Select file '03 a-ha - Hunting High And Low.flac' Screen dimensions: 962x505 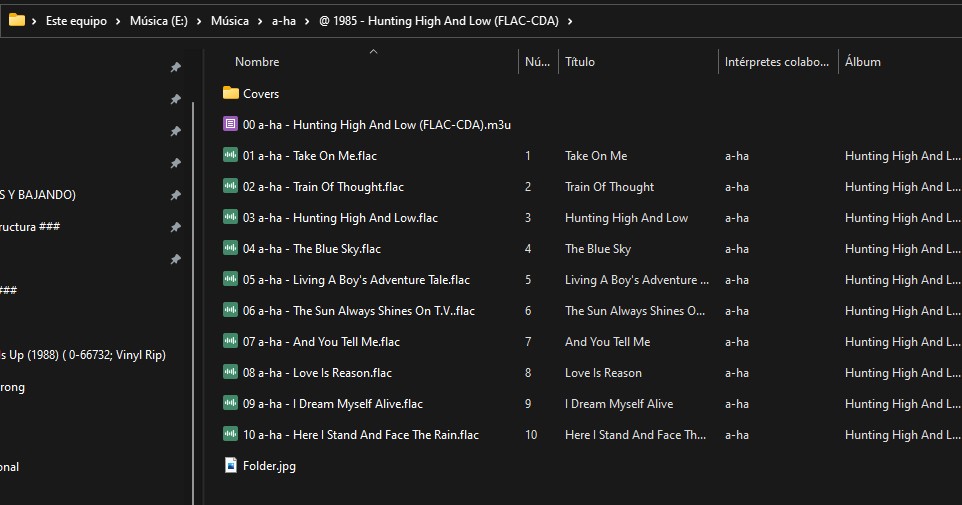(341, 218)
